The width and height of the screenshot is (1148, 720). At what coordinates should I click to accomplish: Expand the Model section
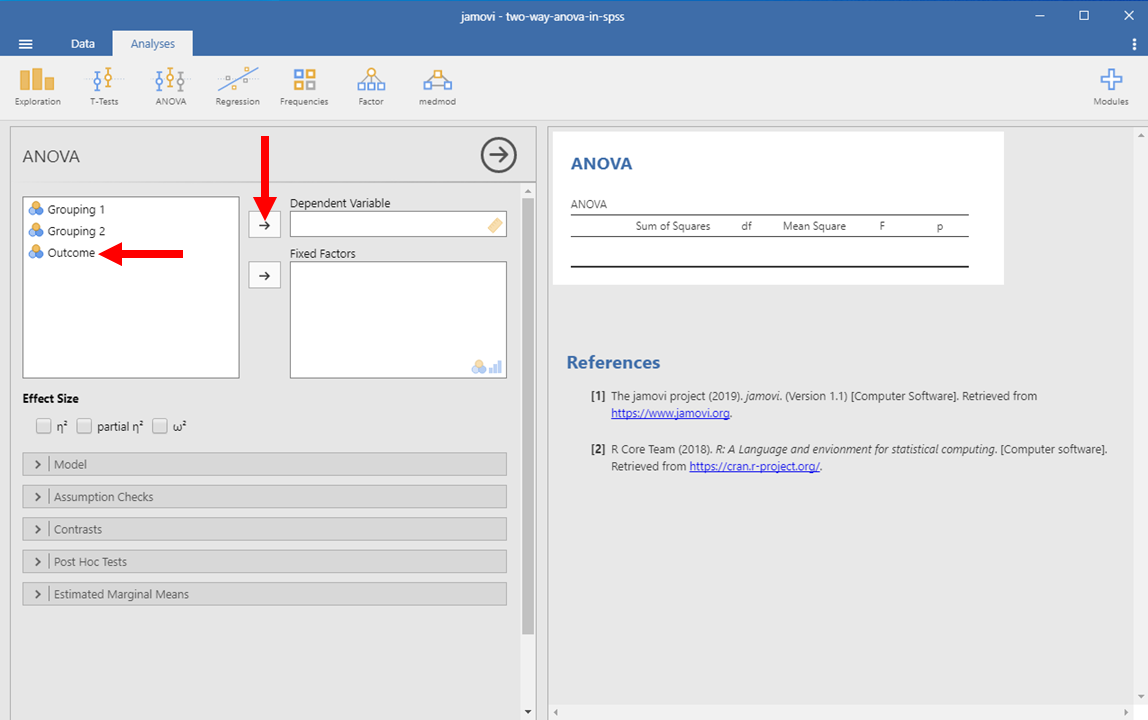(x=264, y=464)
